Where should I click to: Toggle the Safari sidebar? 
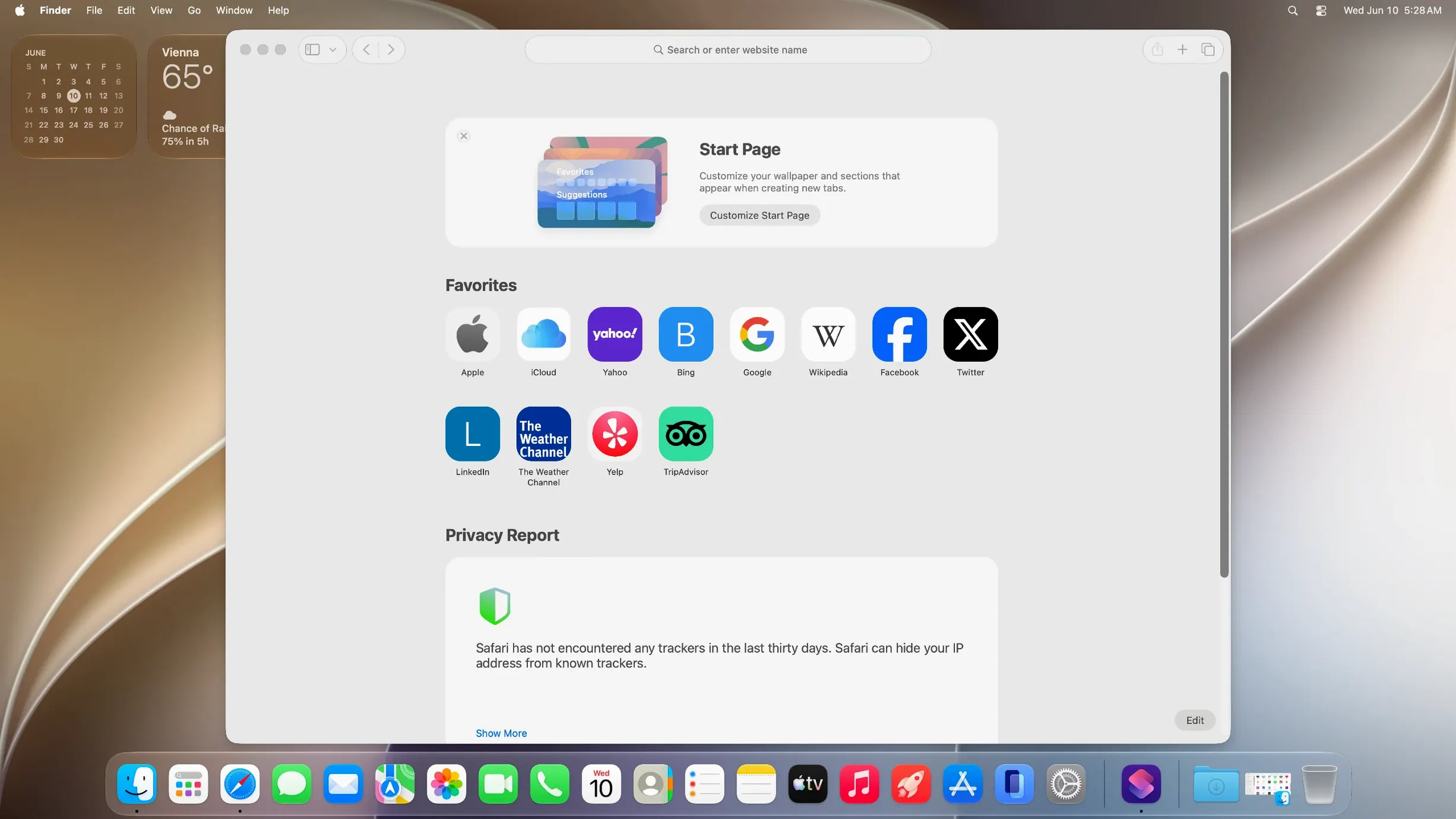coord(312,50)
